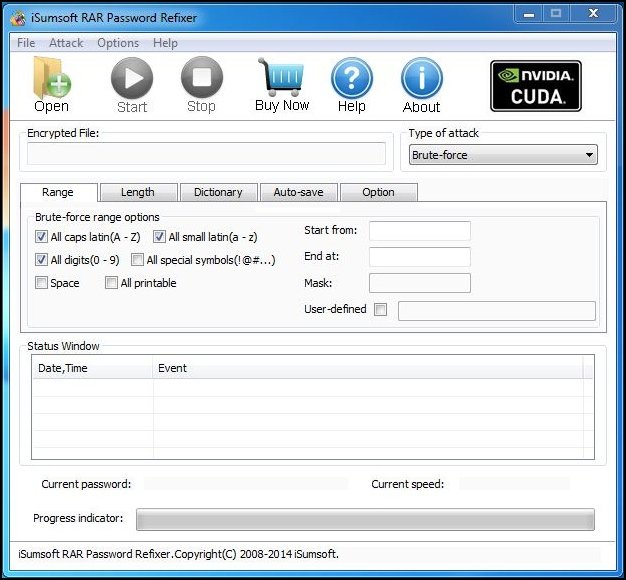Click the Event column header
Screen dimensions: 626x580
(368, 368)
